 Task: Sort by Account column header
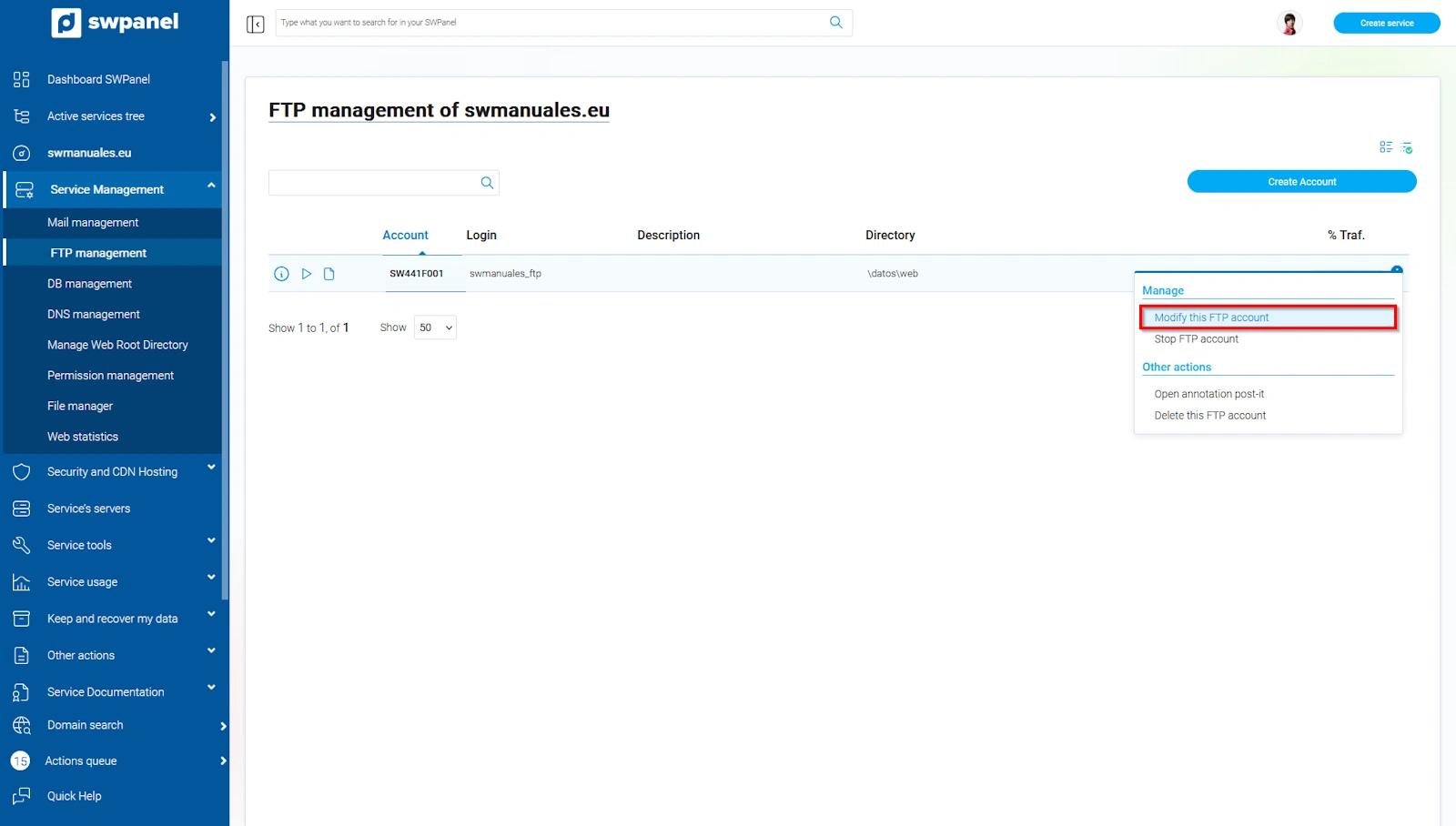click(x=405, y=236)
